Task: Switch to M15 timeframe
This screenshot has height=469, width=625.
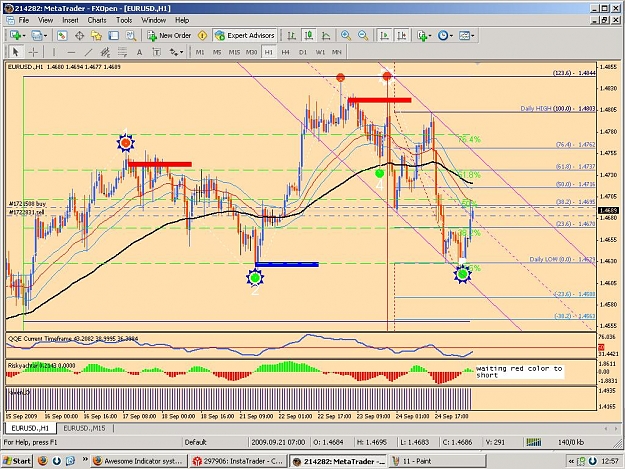Action: pos(234,52)
